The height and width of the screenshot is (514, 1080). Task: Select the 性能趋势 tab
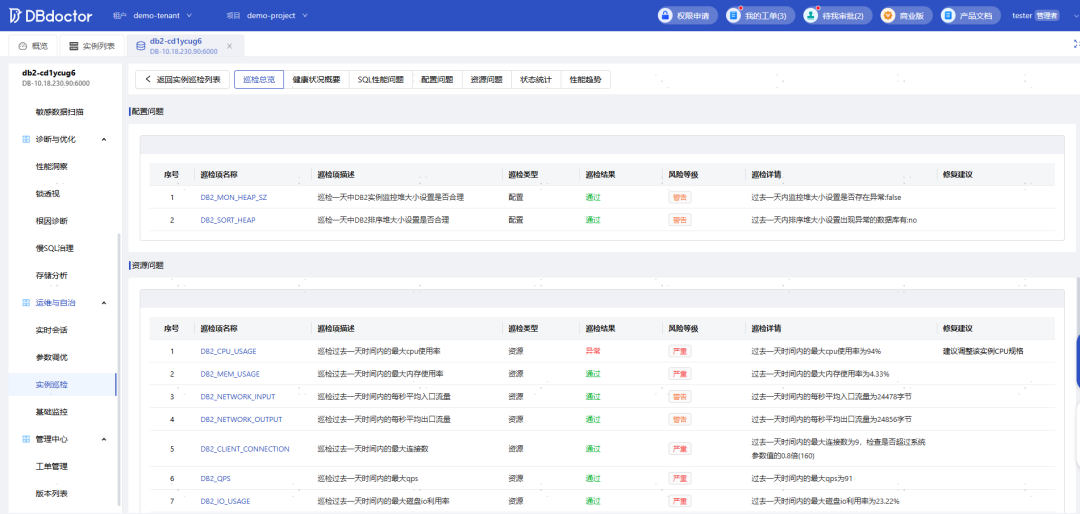(x=585, y=80)
